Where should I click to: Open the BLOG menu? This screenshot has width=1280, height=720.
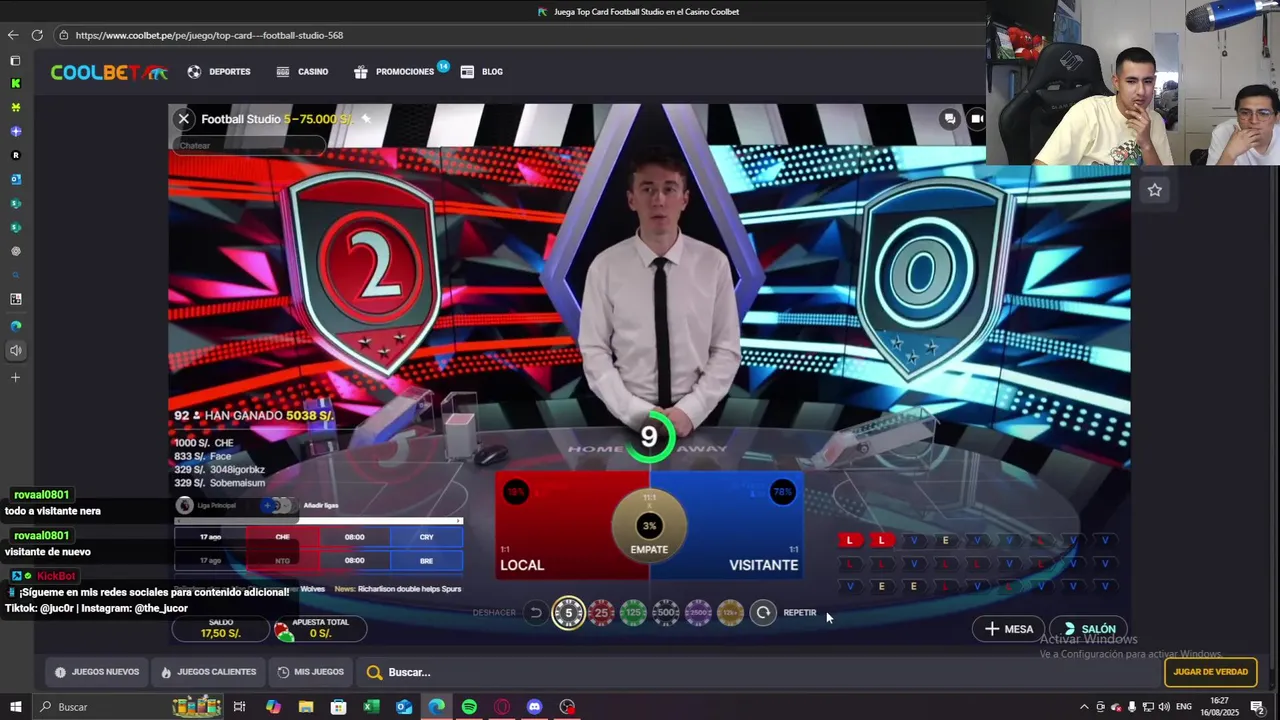[x=482, y=72]
